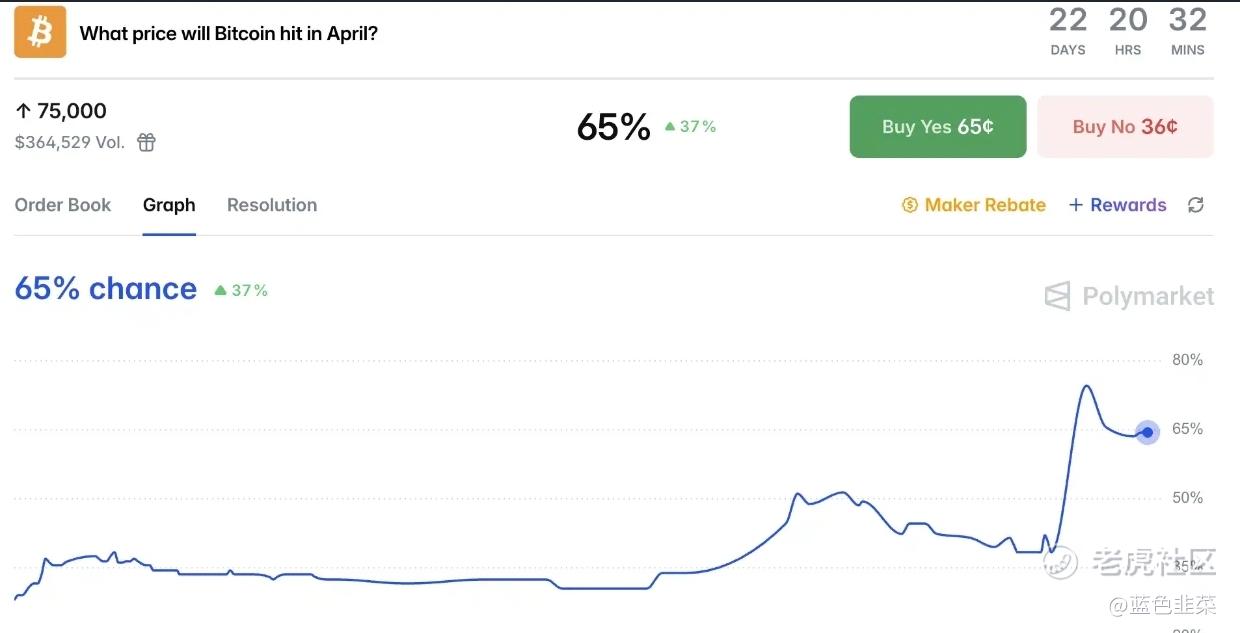Click the up arrow beside 75,000
The height and width of the screenshot is (633, 1240).
click(23, 111)
